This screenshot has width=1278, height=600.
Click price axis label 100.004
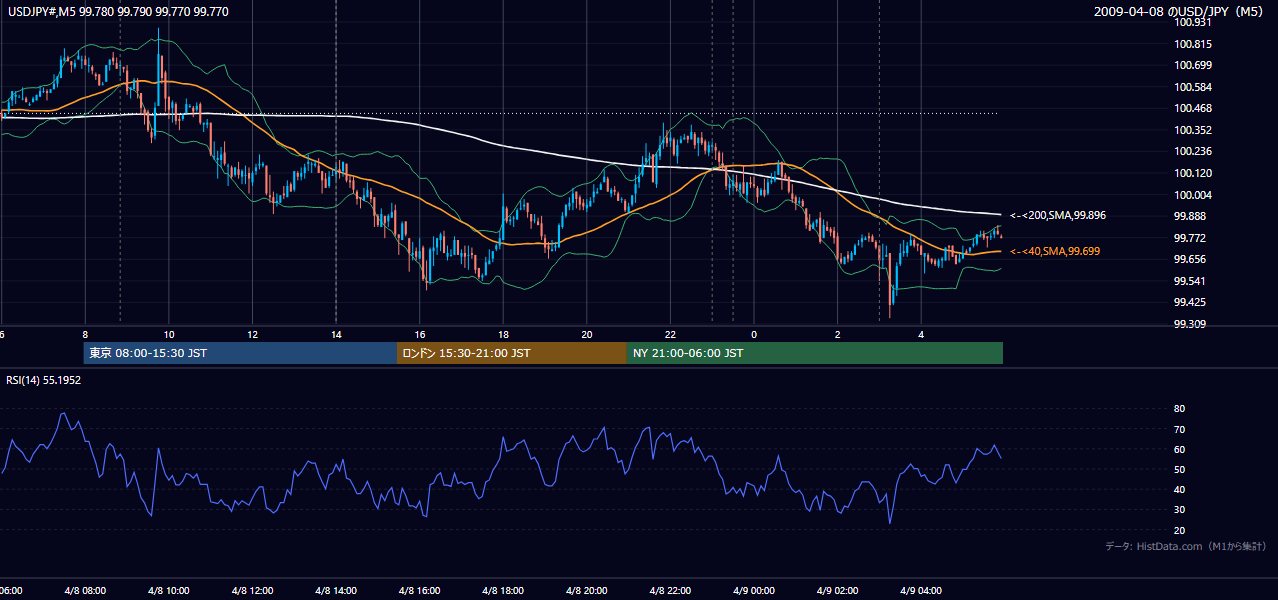tap(1193, 195)
